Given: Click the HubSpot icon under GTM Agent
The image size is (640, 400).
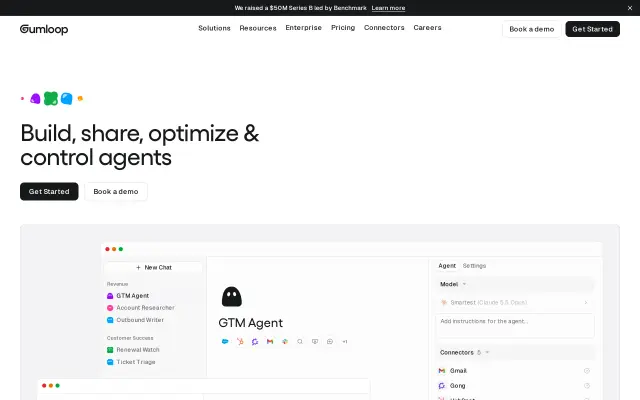Looking at the screenshot, I should (240, 342).
